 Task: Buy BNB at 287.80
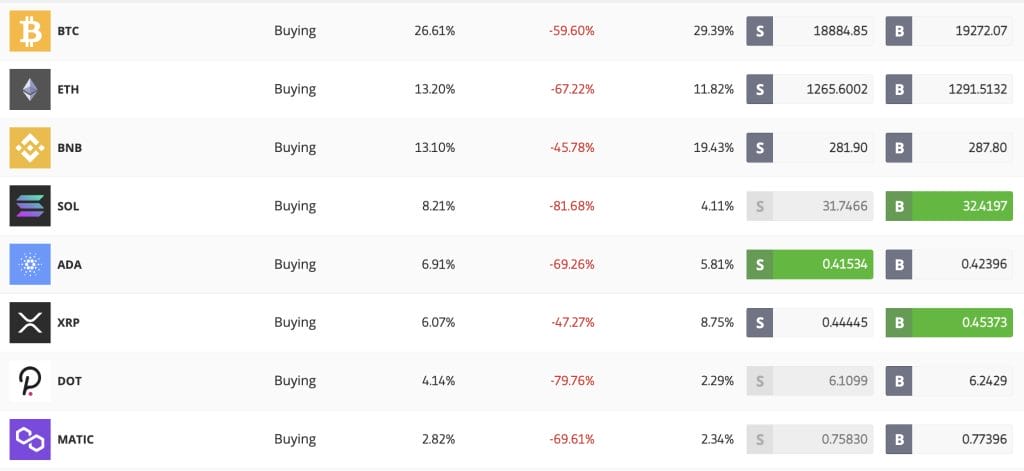[948, 148]
